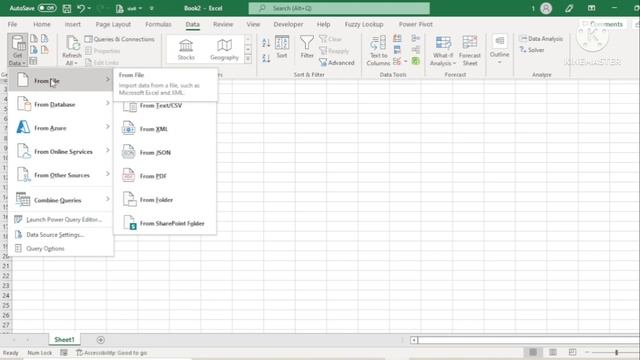The width and height of the screenshot is (640, 360).
Task: Choose From Online Services menu entry
Action: [60, 151]
